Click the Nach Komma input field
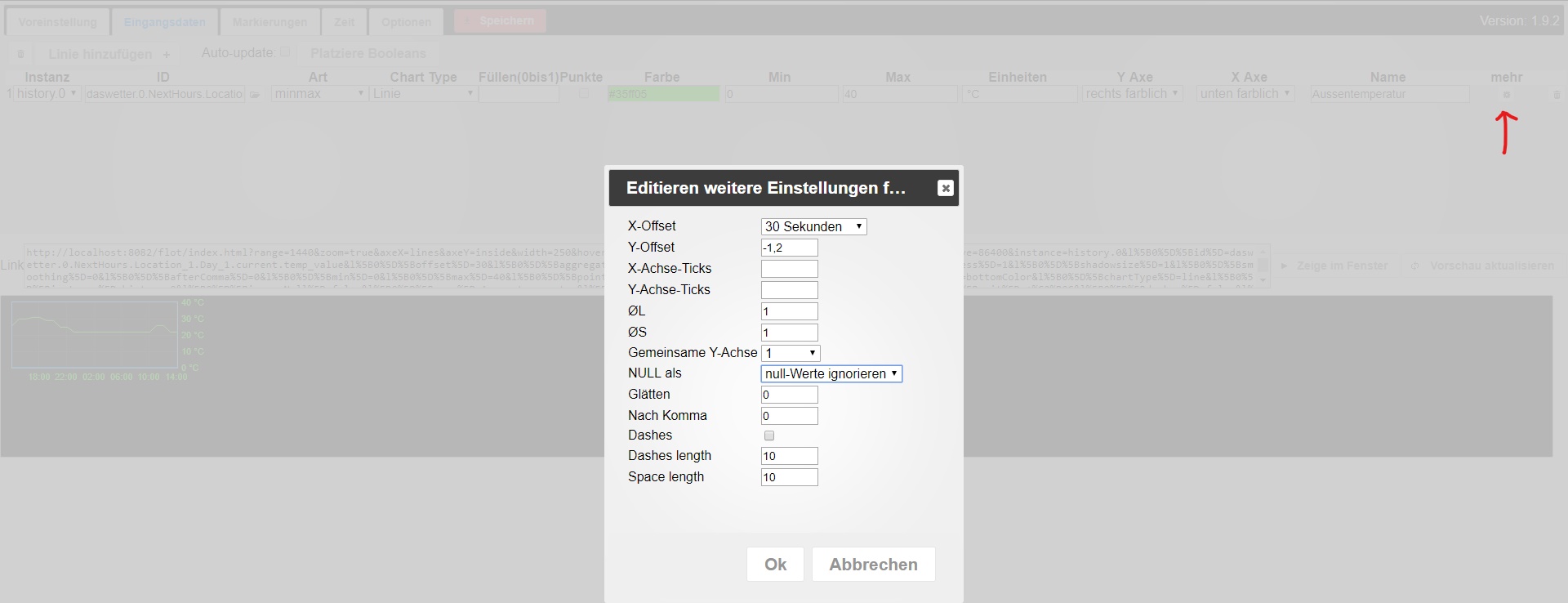Viewport: 1568px width, 603px height. pyautogui.click(x=789, y=416)
